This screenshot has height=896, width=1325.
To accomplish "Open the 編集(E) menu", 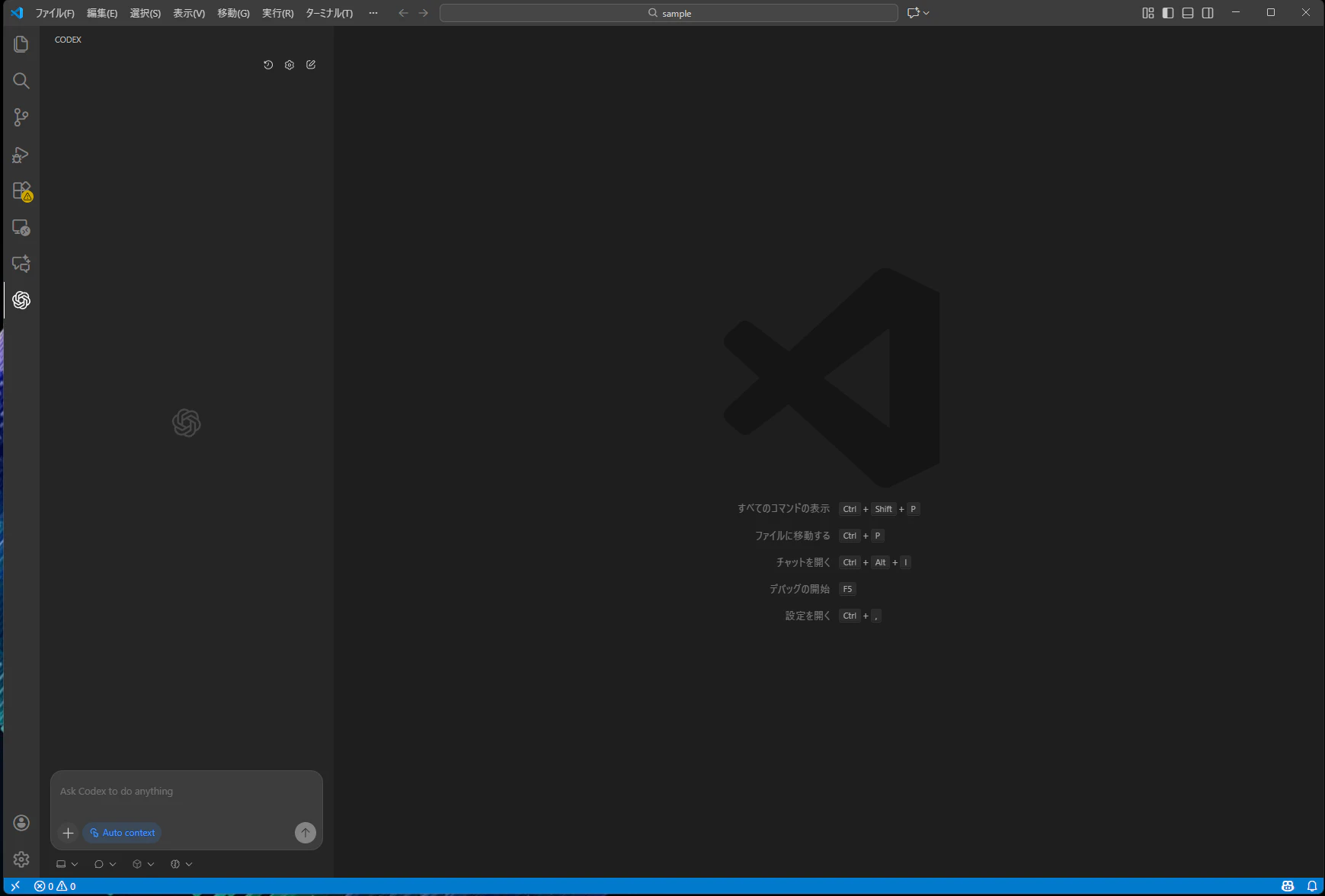I will pos(102,13).
